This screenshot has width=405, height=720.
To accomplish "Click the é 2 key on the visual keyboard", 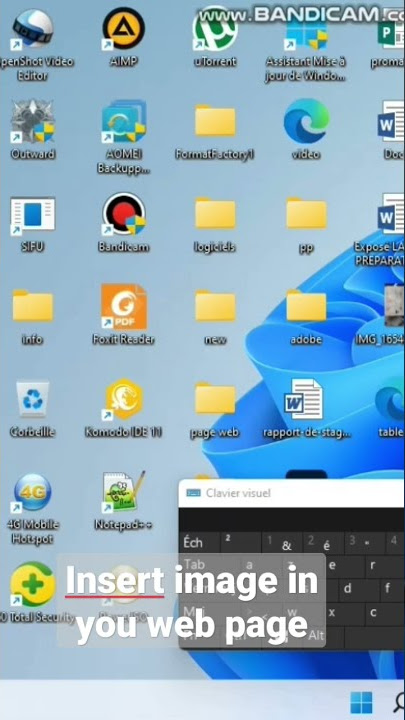I will 324,543.
